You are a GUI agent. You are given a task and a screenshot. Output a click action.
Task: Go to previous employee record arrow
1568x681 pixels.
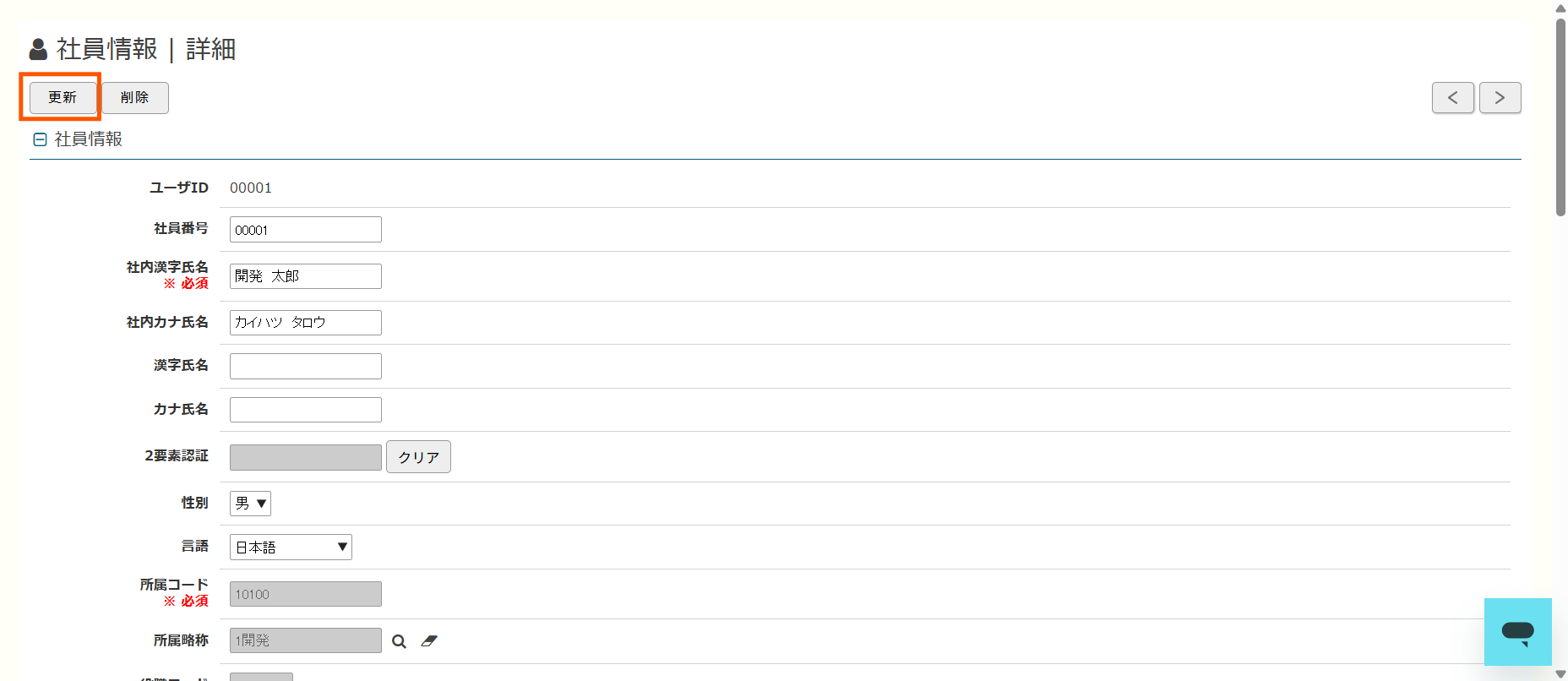(x=1453, y=98)
